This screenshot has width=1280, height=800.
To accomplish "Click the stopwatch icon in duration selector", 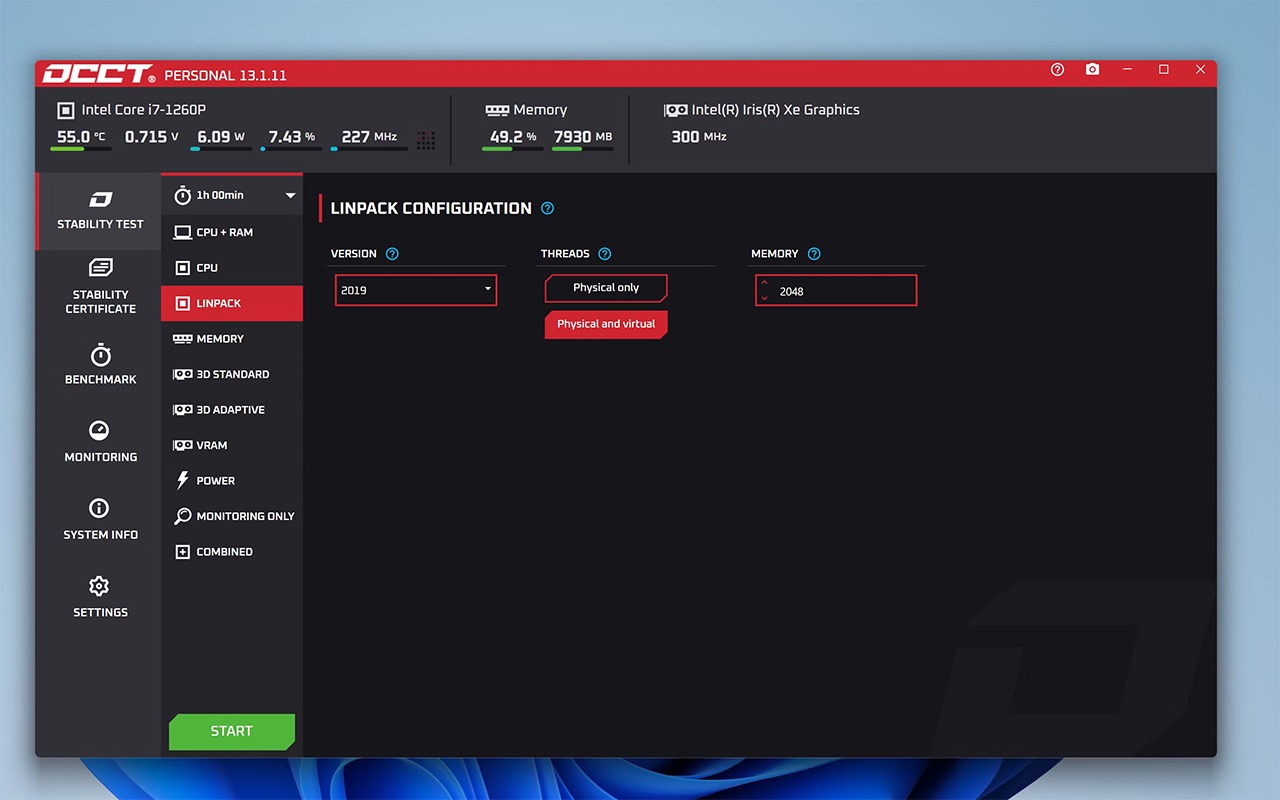I will pyautogui.click(x=182, y=195).
